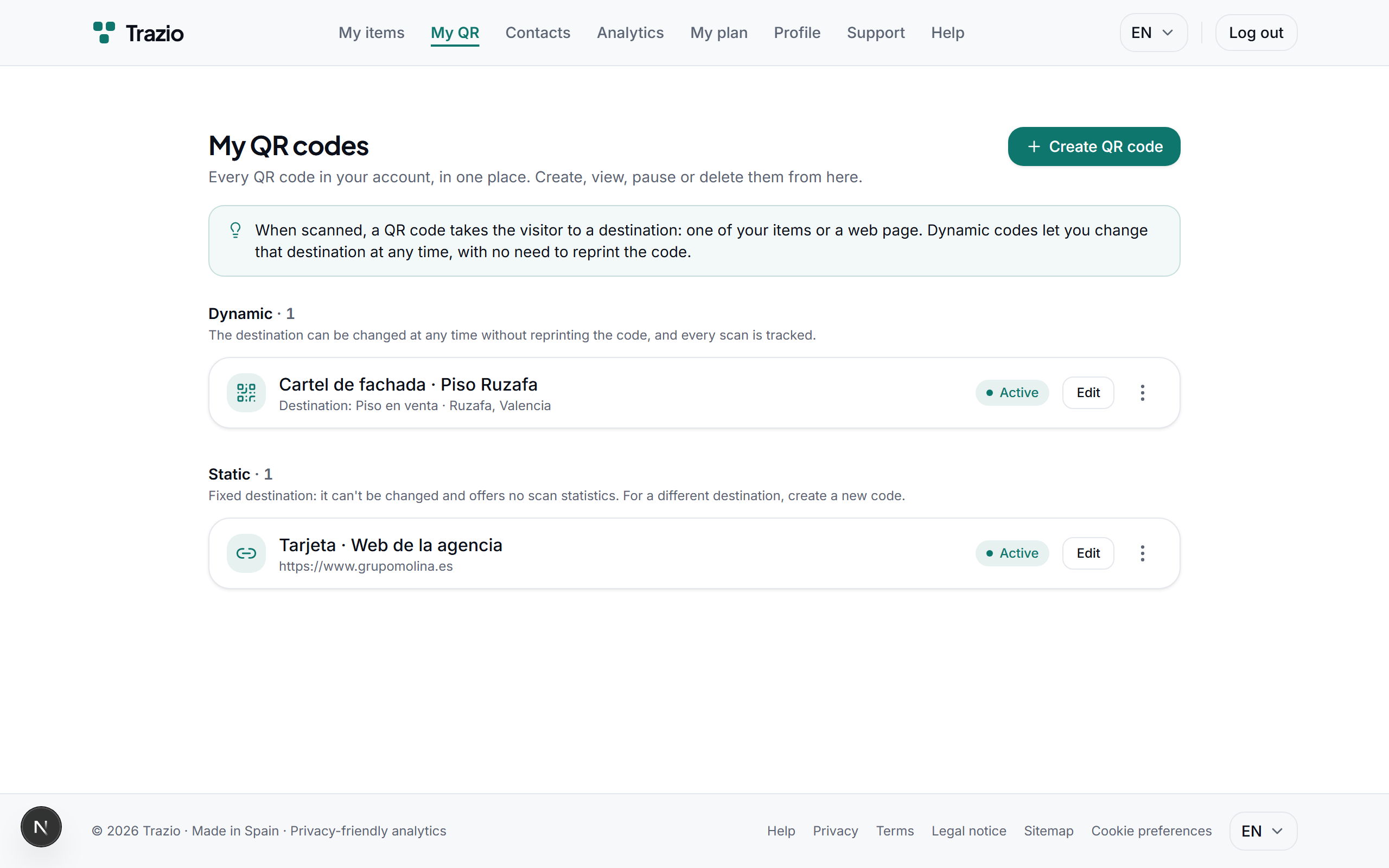
Task: Click the https://www.grupomolina.es URL text
Action: [x=366, y=566]
